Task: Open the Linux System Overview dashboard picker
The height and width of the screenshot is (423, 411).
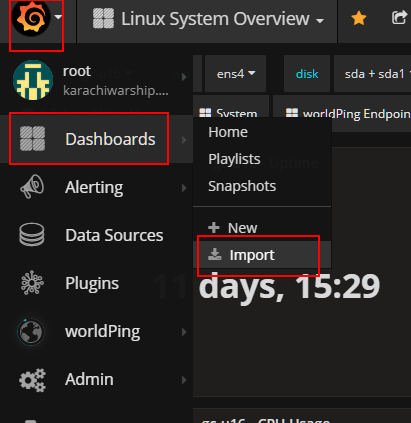Action: click(208, 19)
